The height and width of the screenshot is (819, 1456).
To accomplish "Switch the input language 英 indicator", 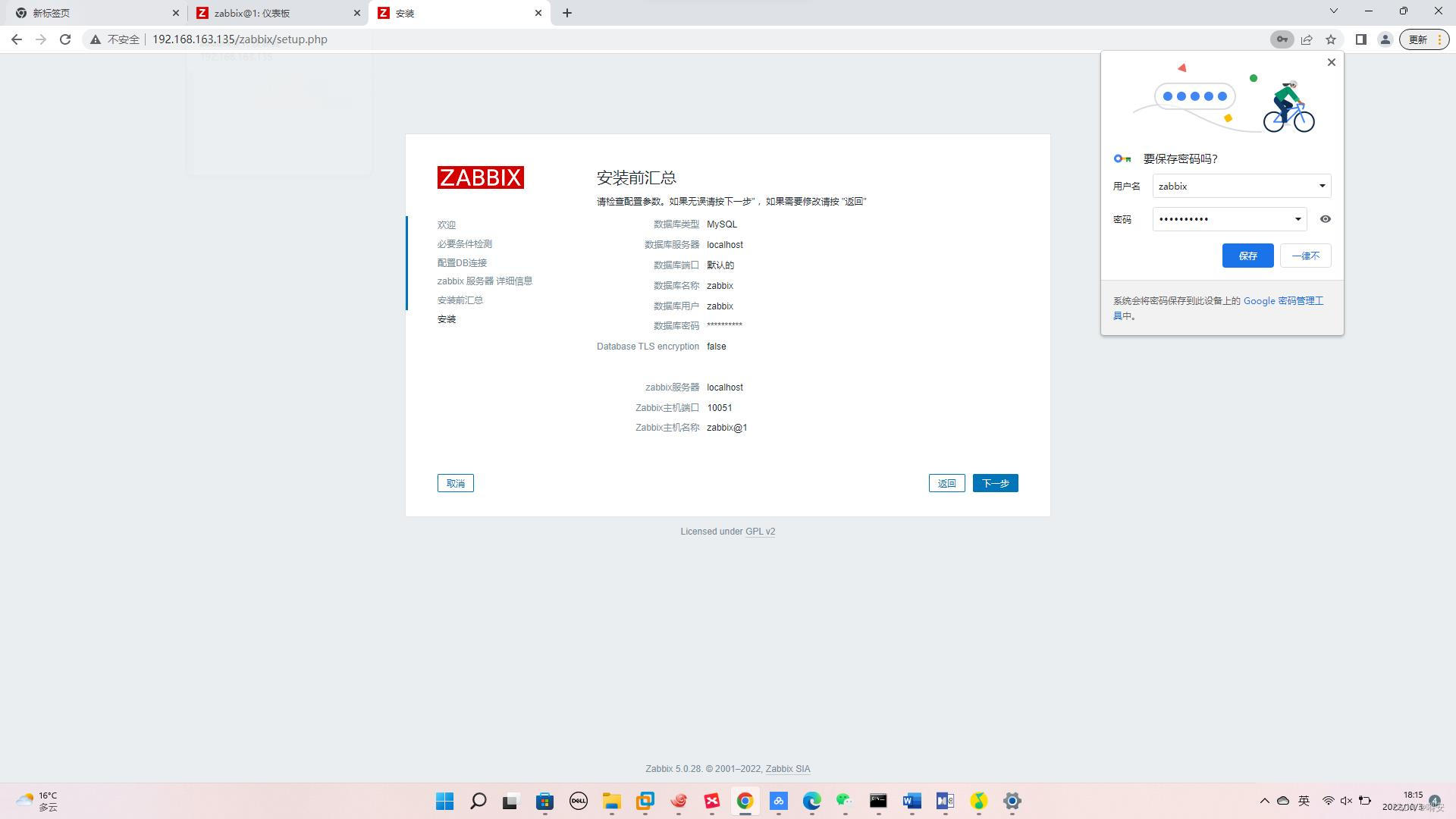I will click(1304, 801).
